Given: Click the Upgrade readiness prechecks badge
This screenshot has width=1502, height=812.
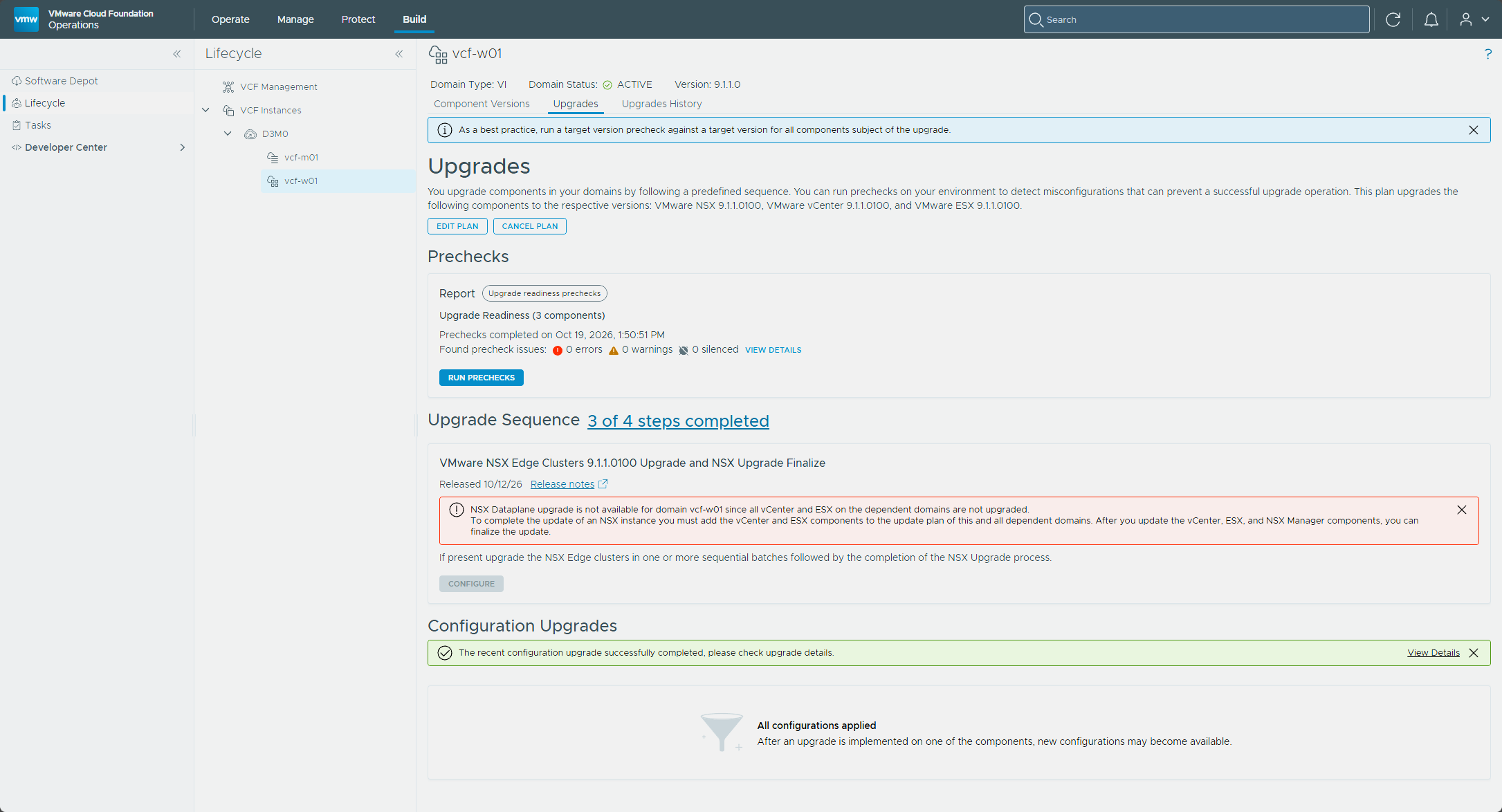Looking at the screenshot, I should tap(544, 293).
